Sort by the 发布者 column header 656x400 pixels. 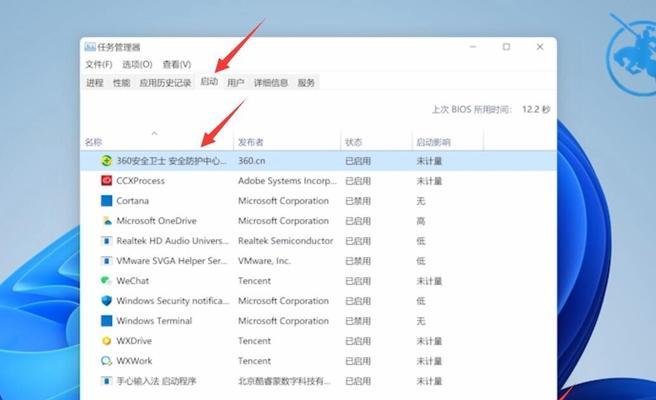coord(251,142)
